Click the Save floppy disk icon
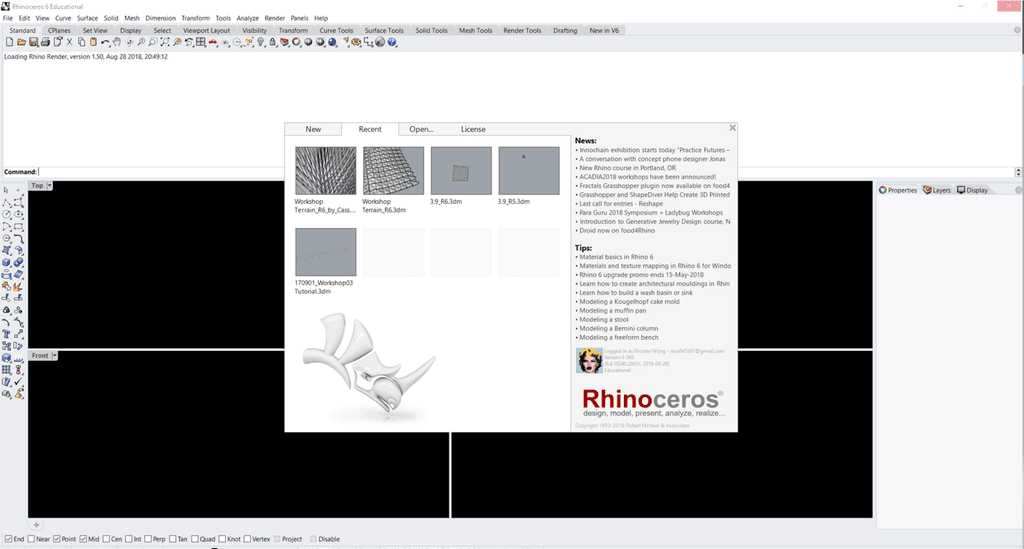This screenshot has height=549, width=1024. pos(33,42)
